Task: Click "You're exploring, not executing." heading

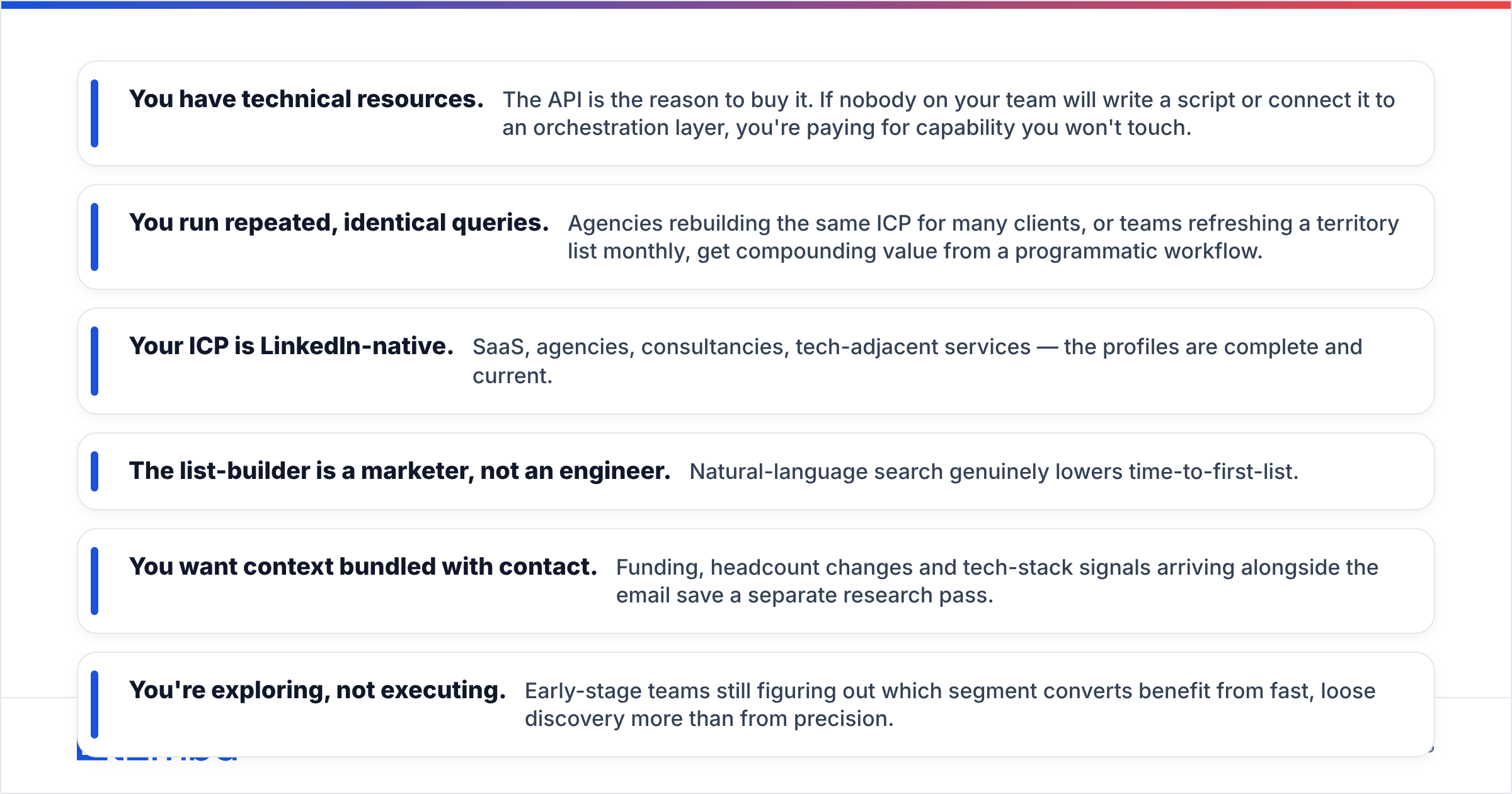Action: coord(318,690)
